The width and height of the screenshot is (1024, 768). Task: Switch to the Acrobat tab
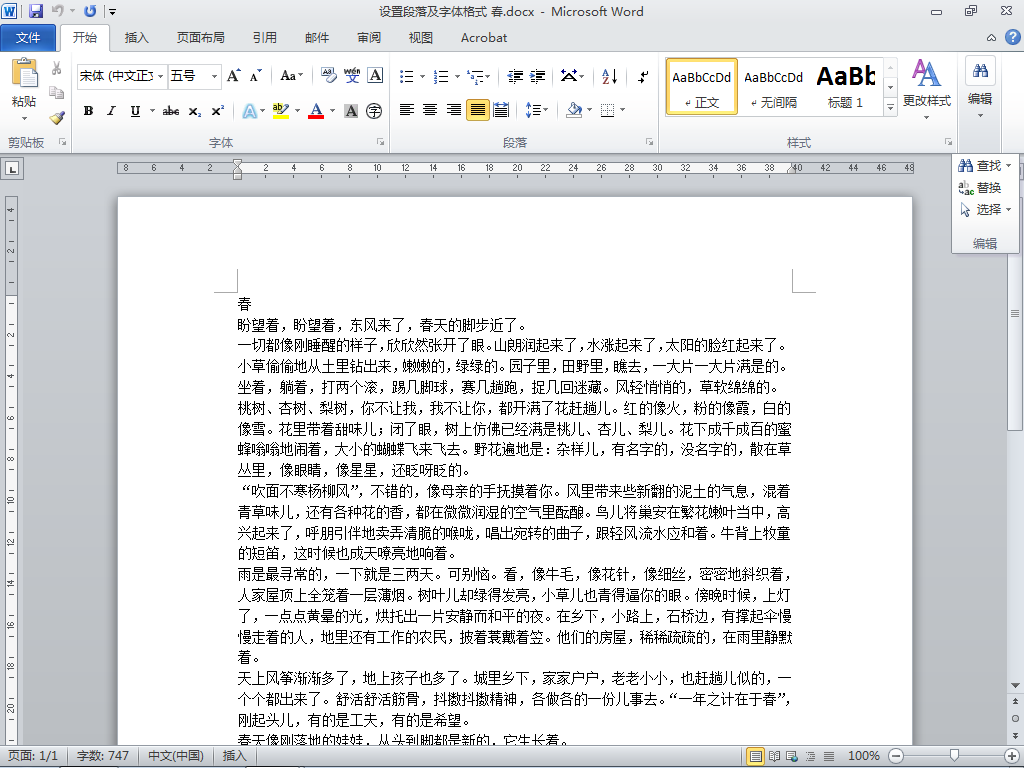pos(484,38)
